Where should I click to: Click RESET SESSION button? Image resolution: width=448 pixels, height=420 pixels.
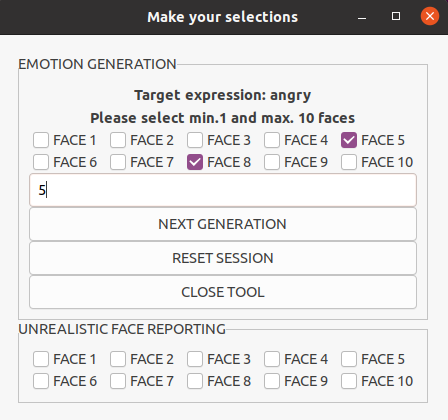point(223,258)
